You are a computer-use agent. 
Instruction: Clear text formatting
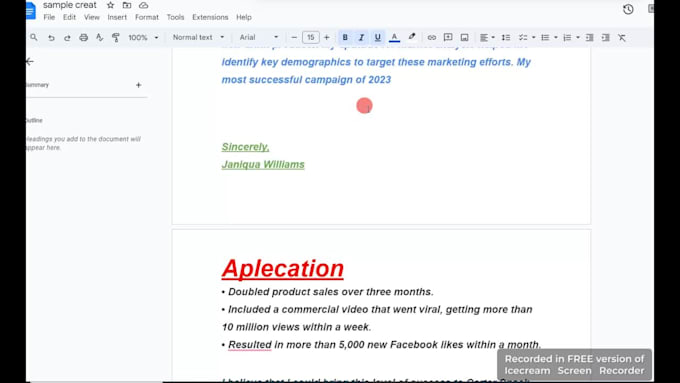622,37
